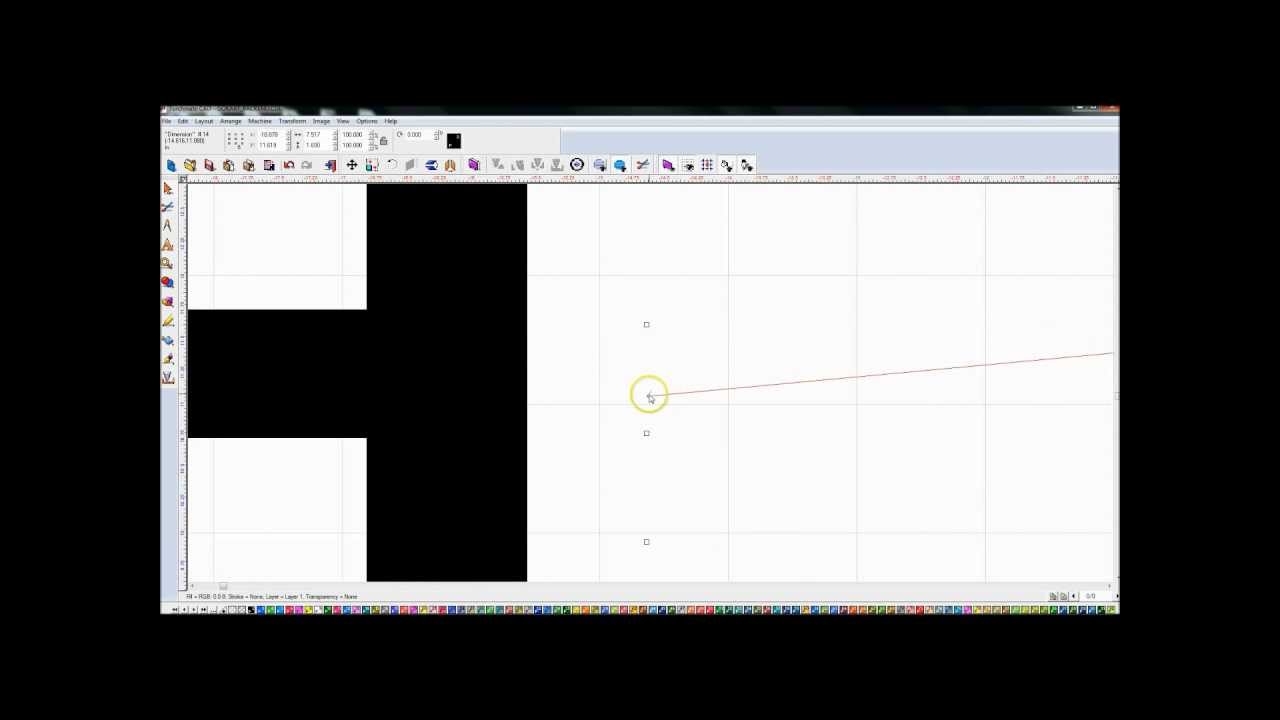Click the Redo arrow toolbar icon
Viewport: 1280px width, 720px height.
click(307, 165)
